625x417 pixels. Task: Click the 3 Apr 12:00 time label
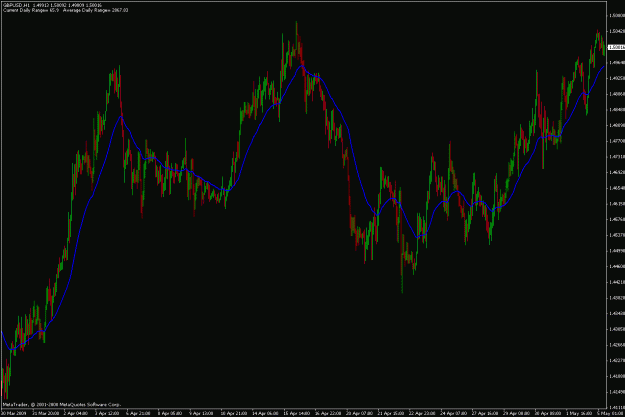(107, 413)
